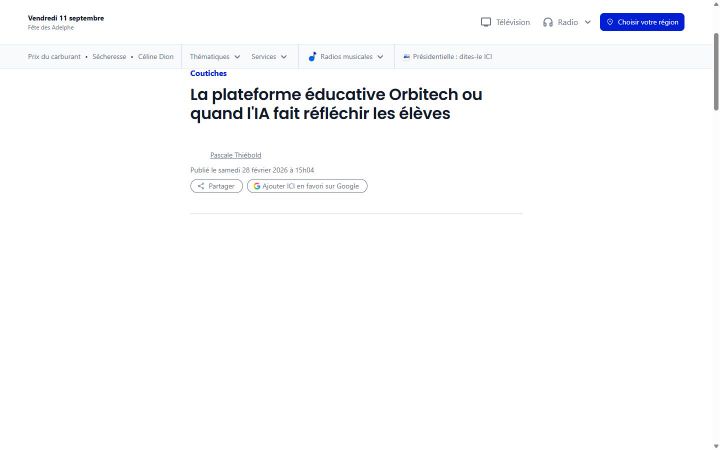Open the Céline Dion topic link
The height and width of the screenshot is (450, 720).
[156, 56]
